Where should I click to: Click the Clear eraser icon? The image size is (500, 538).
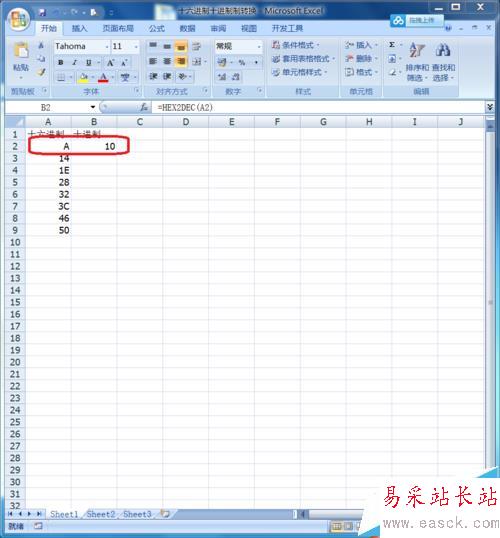click(392, 72)
